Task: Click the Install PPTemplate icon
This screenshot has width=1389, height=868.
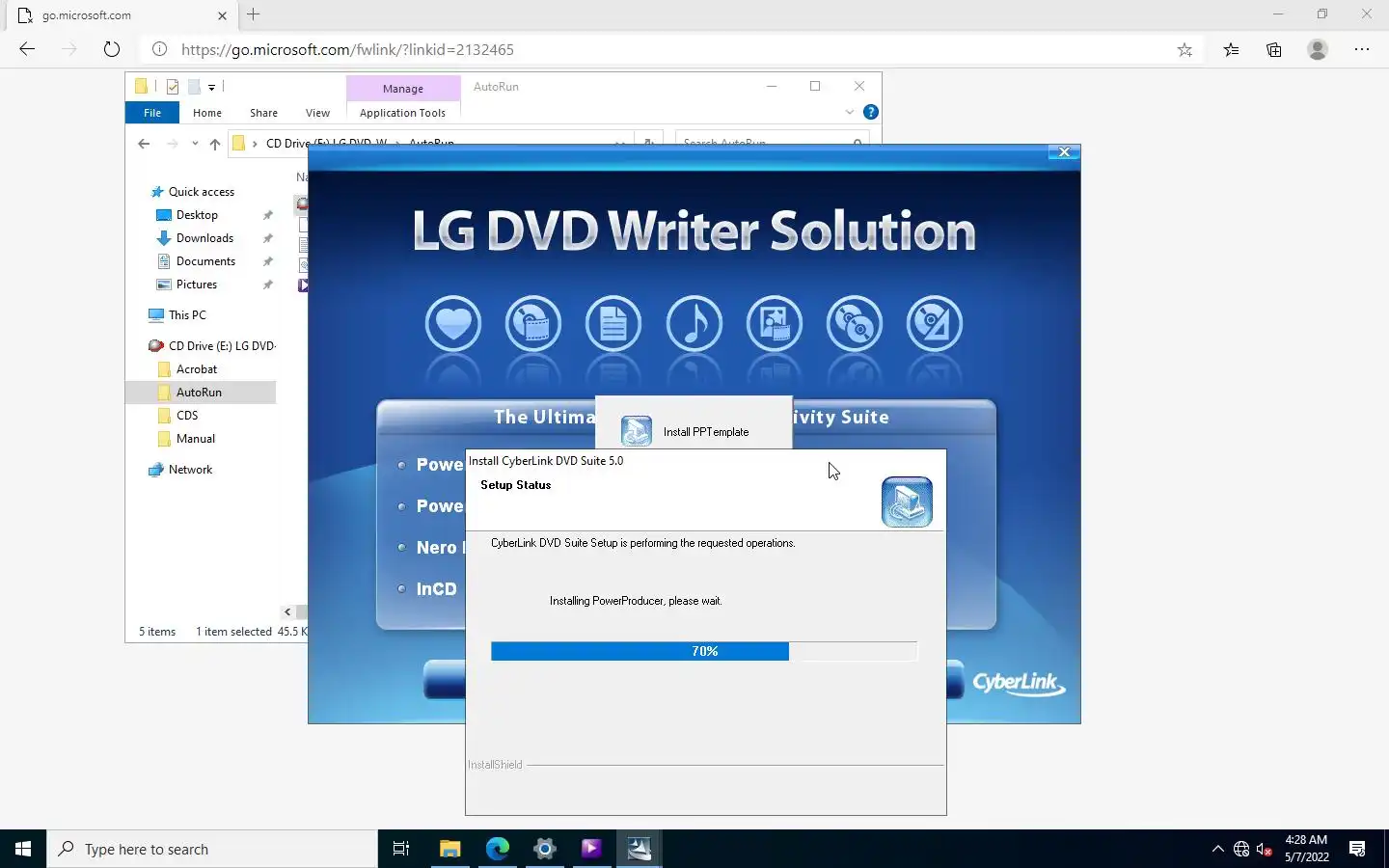Action: click(x=636, y=430)
